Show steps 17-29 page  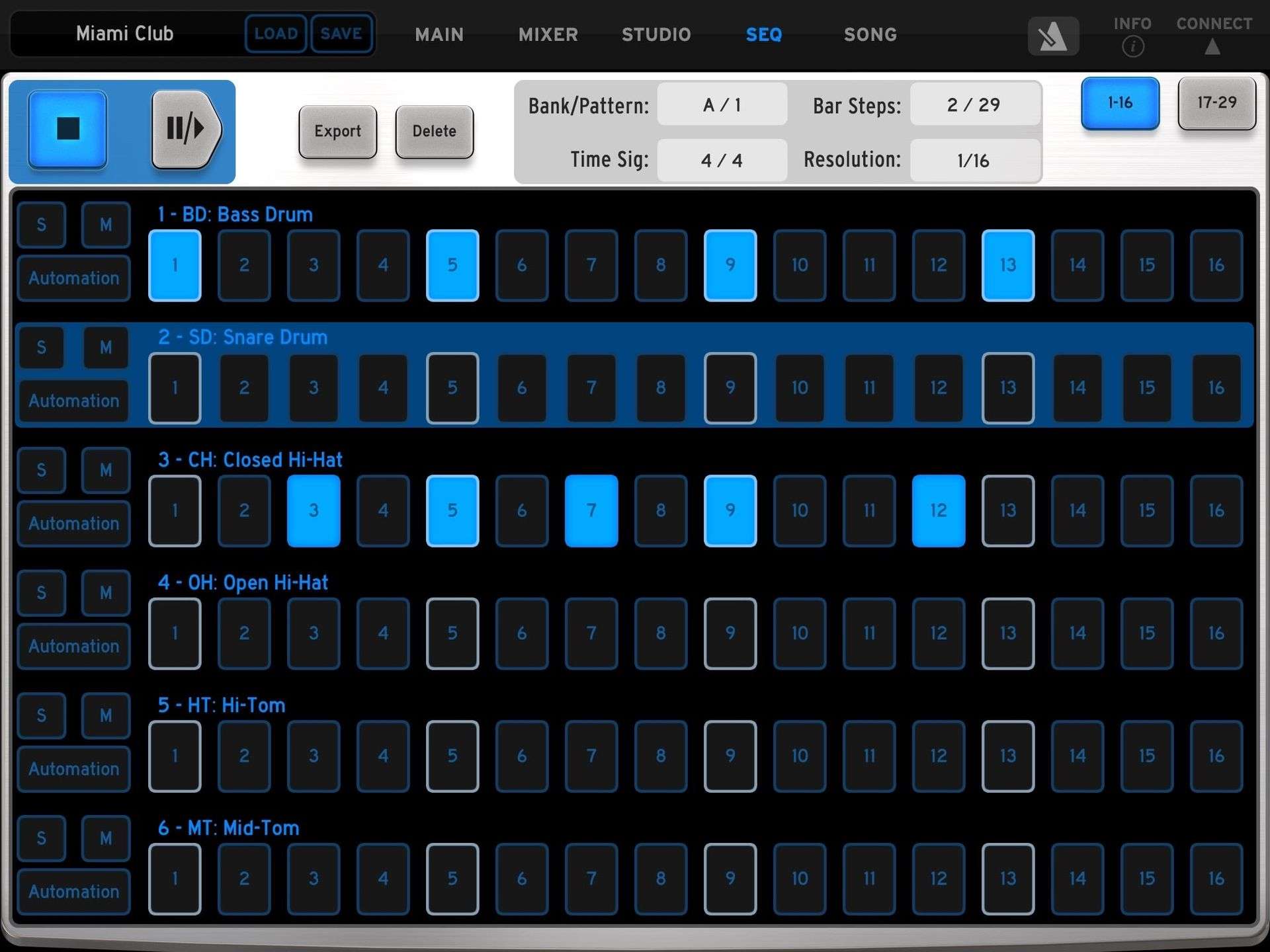1216,103
